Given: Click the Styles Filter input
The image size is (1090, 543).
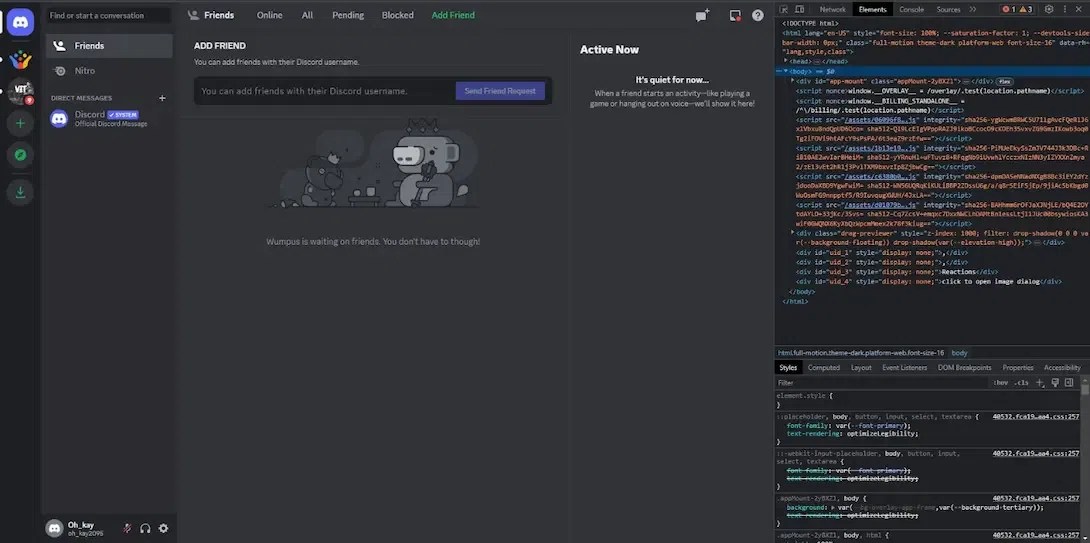Looking at the screenshot, I should click(x=883, y=382).
